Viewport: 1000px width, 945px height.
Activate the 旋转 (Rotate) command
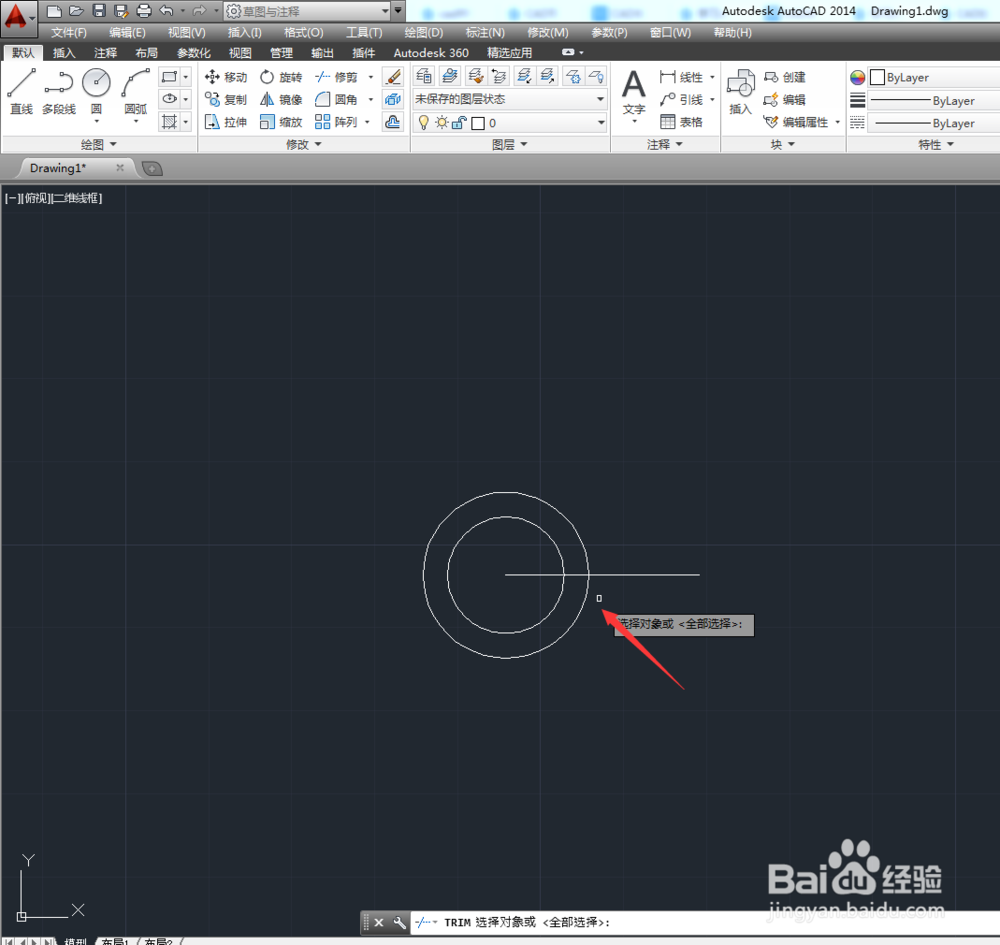click(281, 77)
